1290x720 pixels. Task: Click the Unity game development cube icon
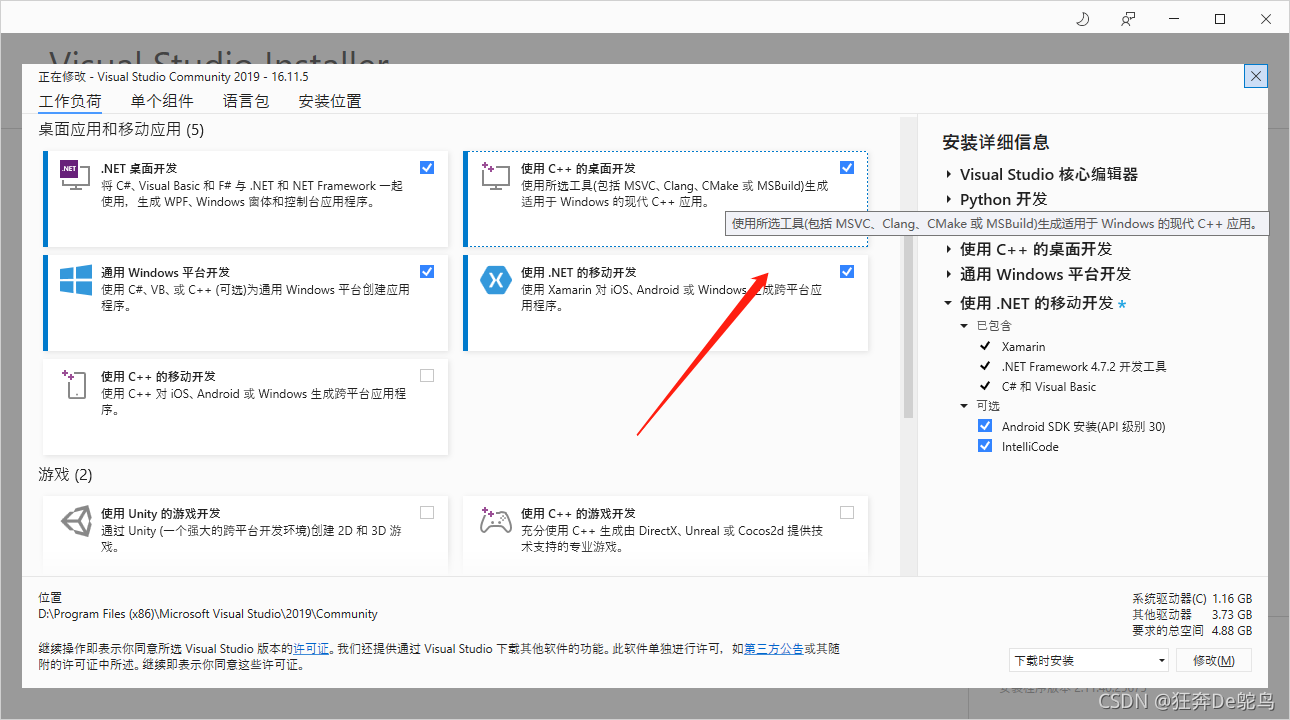(76, 522)
